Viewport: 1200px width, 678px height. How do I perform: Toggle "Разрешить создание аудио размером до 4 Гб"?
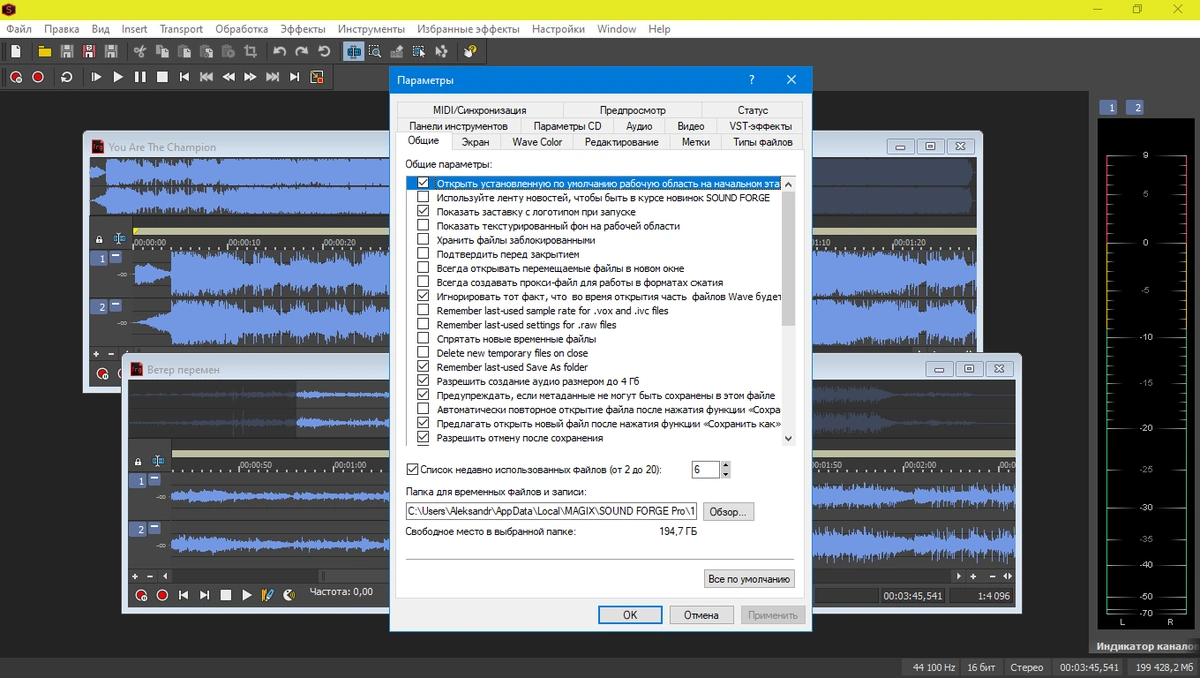423,381
